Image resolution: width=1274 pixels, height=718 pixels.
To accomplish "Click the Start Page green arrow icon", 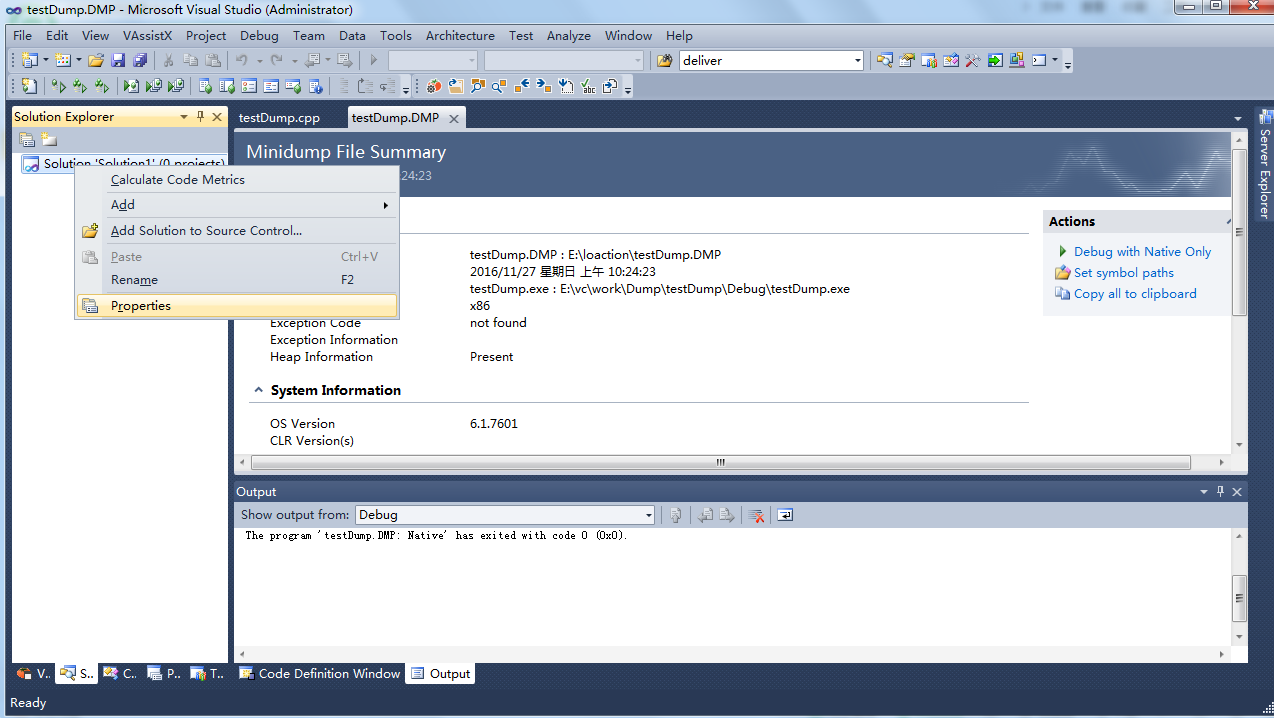I will (995, 61).
